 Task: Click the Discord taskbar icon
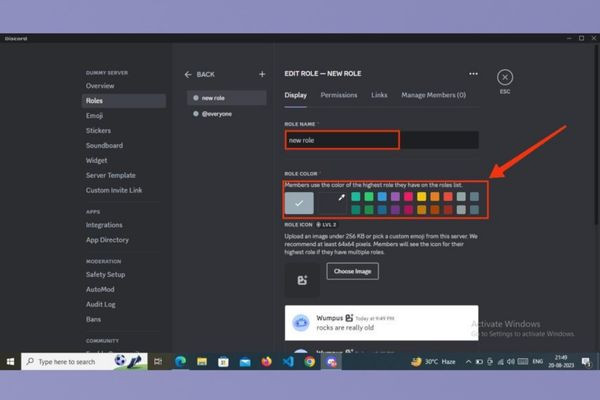[331, 361]
